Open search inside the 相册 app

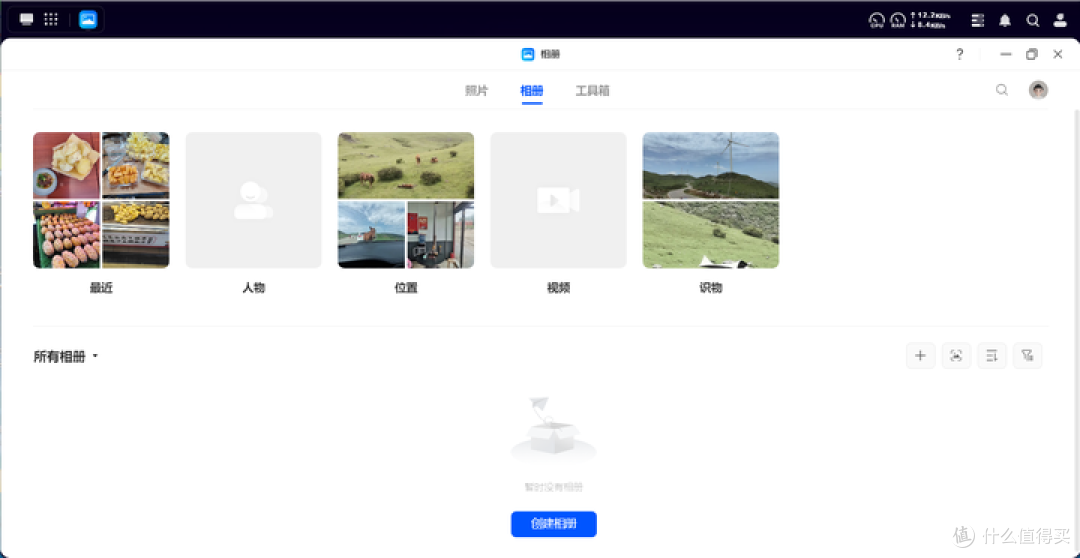tap(1002, 90)
